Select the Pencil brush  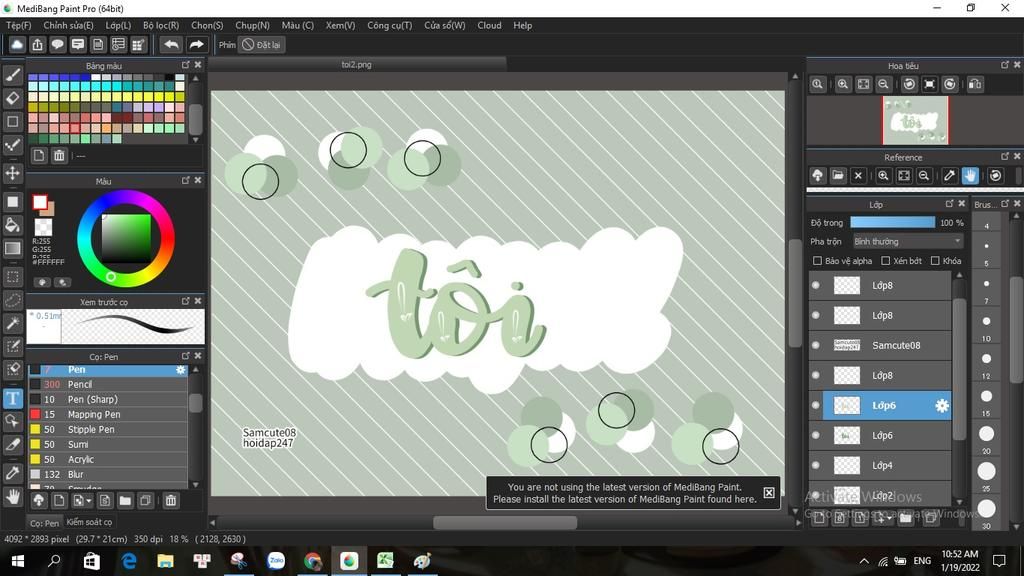[x=108, y=385]
